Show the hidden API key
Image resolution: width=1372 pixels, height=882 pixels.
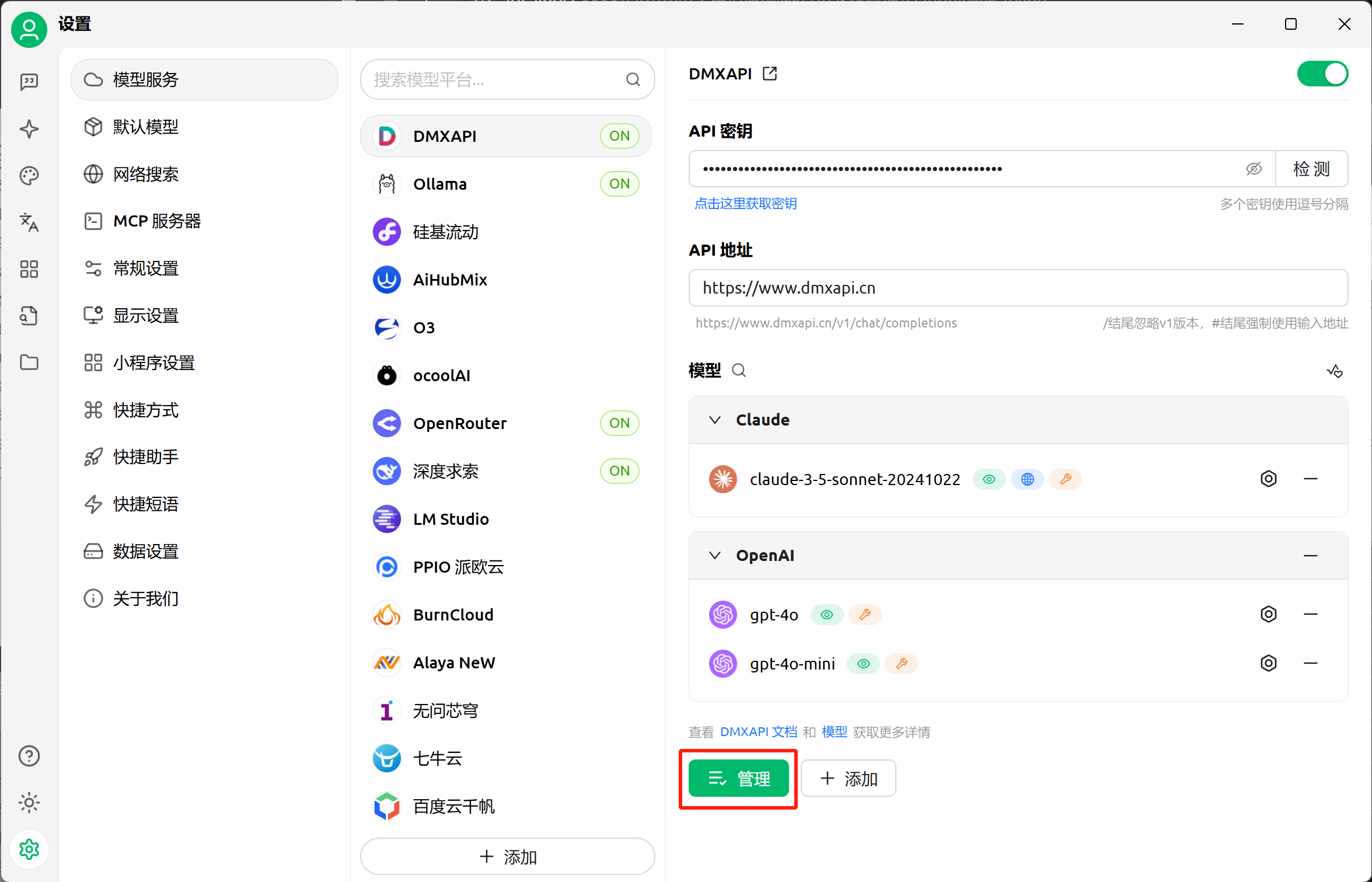[x=1254, y=169]
